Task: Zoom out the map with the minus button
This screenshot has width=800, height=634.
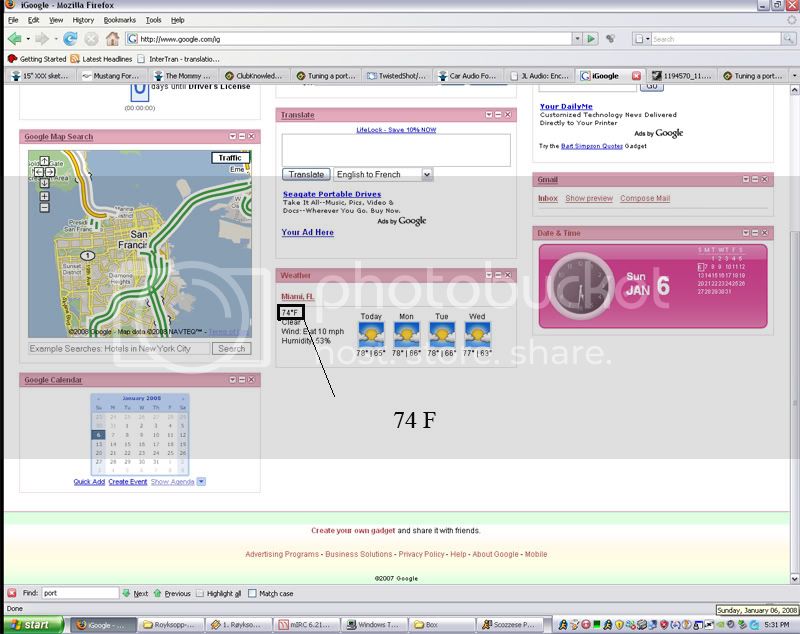Action: click(x=44, y=208)
